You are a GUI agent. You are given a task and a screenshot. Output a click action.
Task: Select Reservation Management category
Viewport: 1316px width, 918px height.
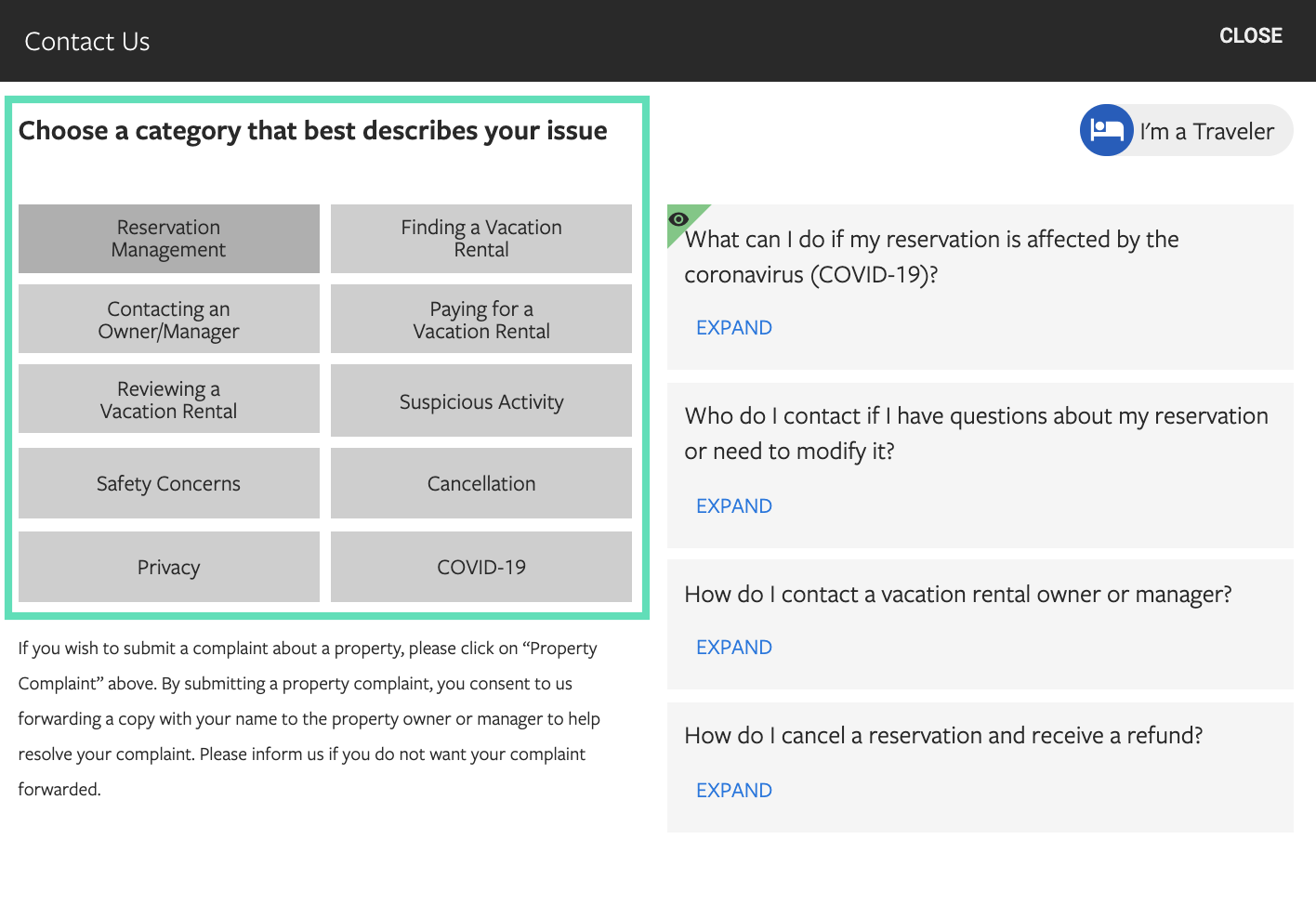click(169, 239)
